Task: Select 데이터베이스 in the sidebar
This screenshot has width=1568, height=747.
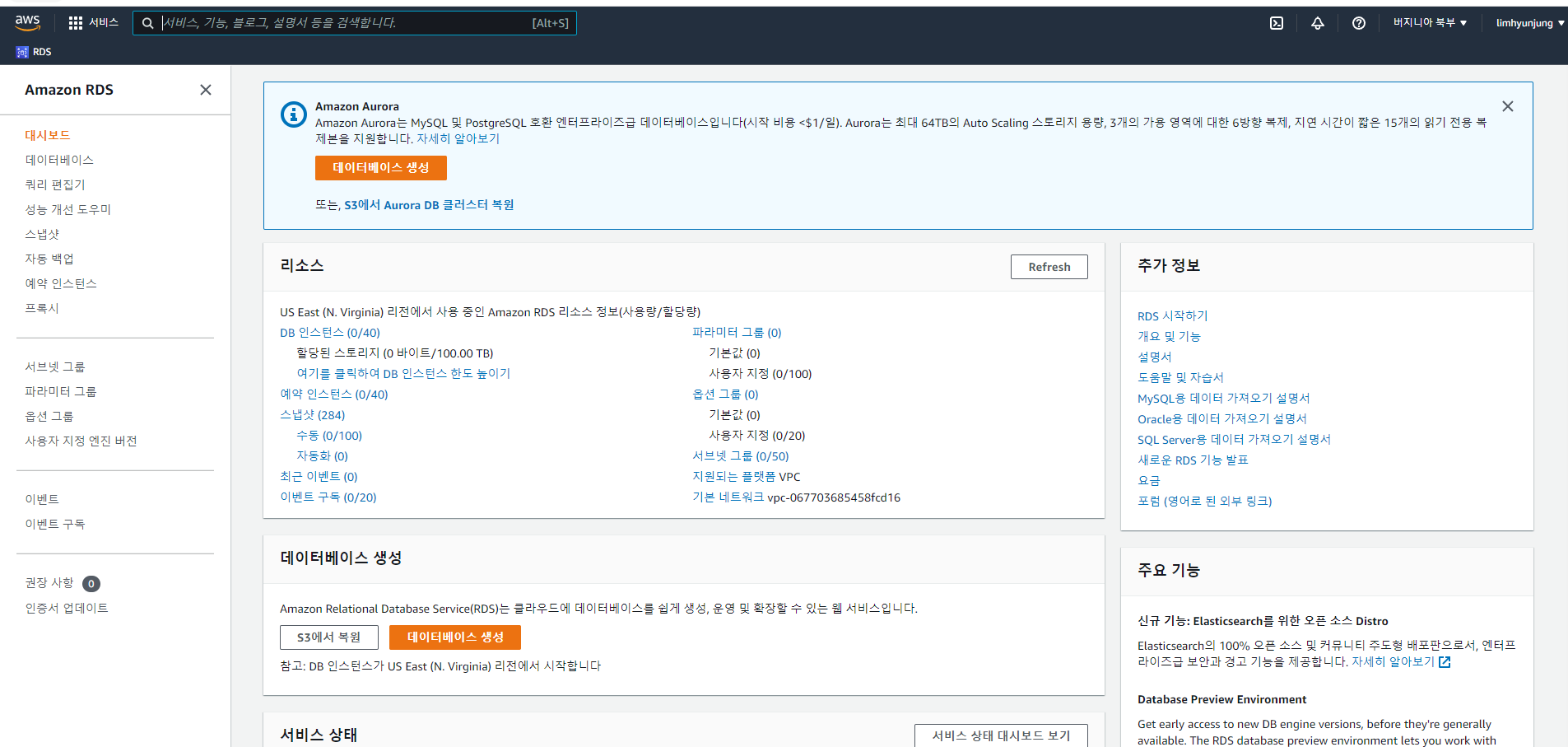Action: [x=59, y=160]
